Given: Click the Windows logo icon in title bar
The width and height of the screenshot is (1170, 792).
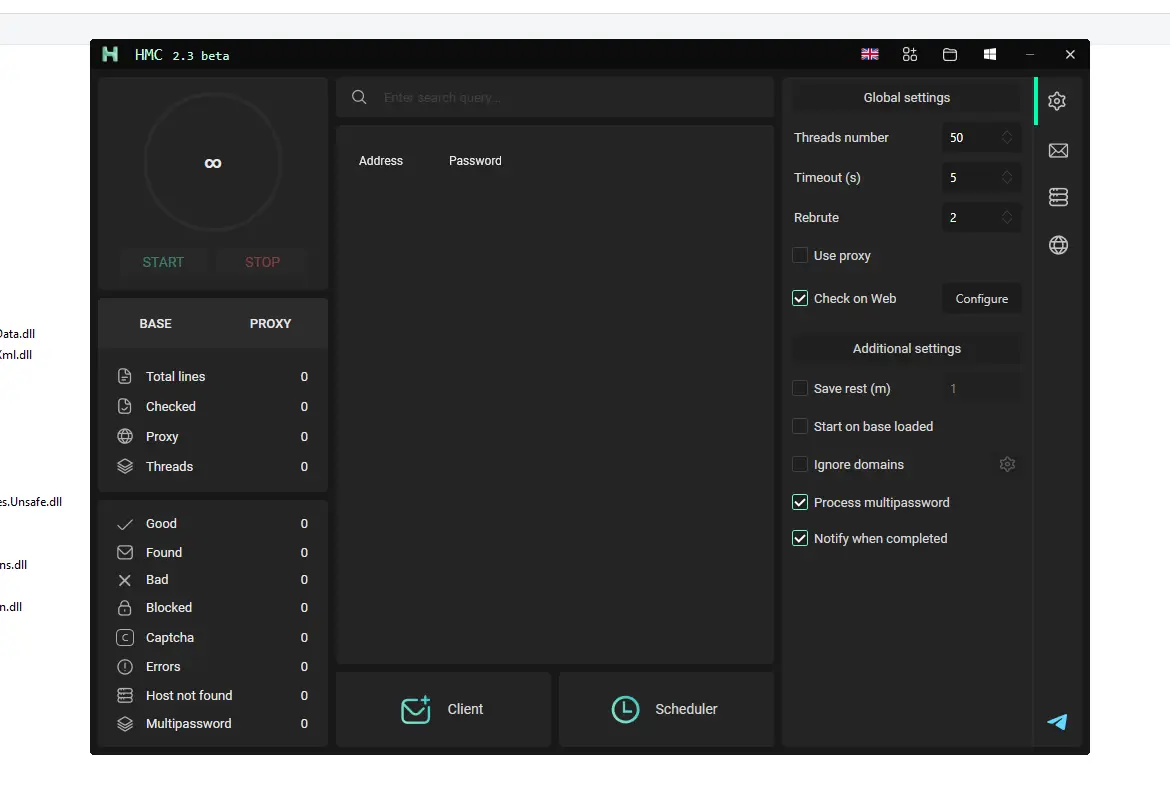Looking at the screenshot, I should (989, 54).
